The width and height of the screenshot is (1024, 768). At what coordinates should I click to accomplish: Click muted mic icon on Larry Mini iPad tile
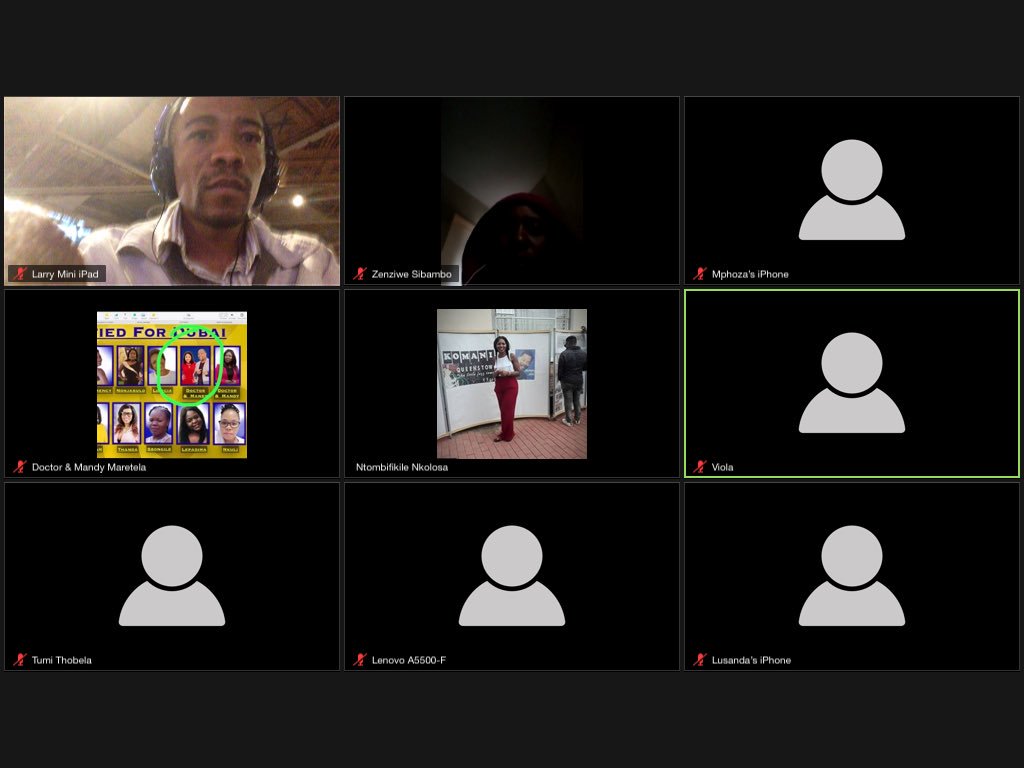click(20, 274)
